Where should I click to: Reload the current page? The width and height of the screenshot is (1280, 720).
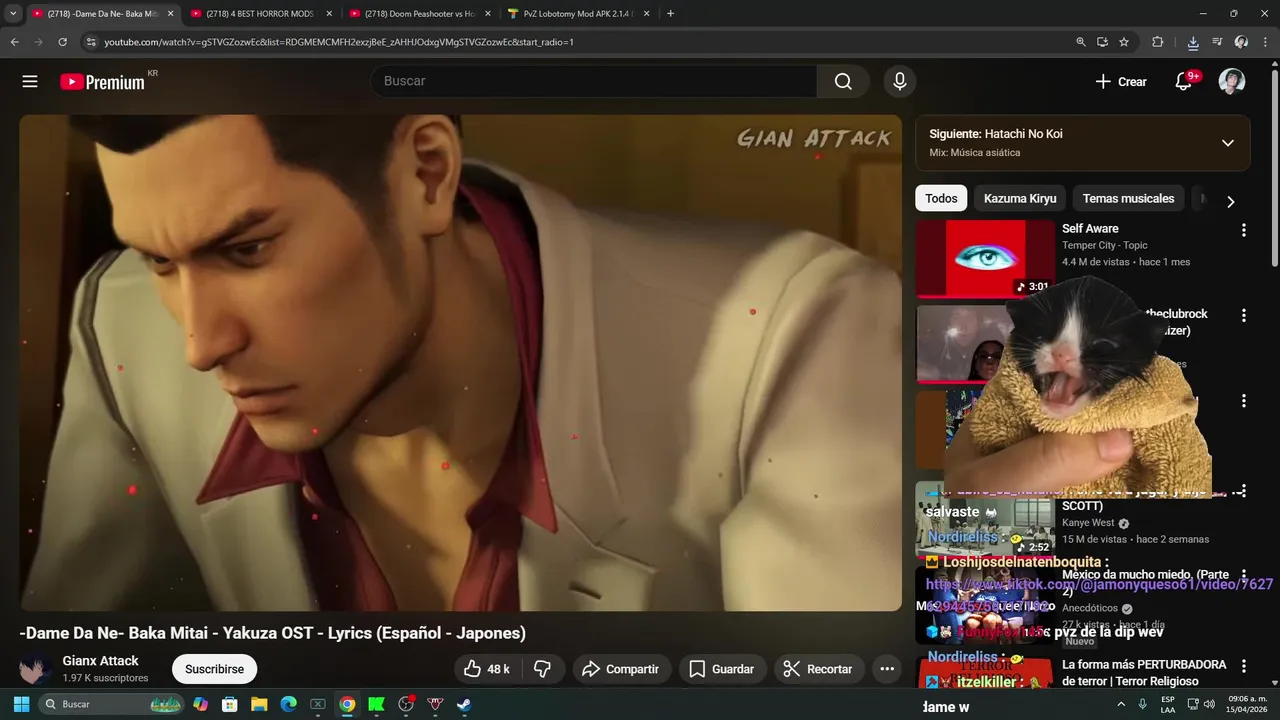(62, 42)
